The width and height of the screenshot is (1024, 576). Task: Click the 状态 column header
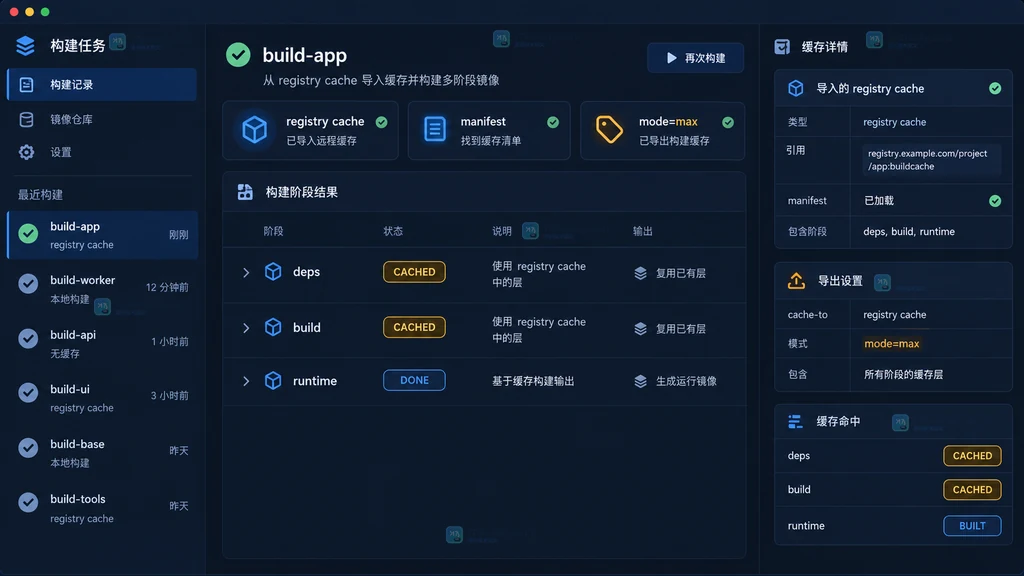click(393, 231)
